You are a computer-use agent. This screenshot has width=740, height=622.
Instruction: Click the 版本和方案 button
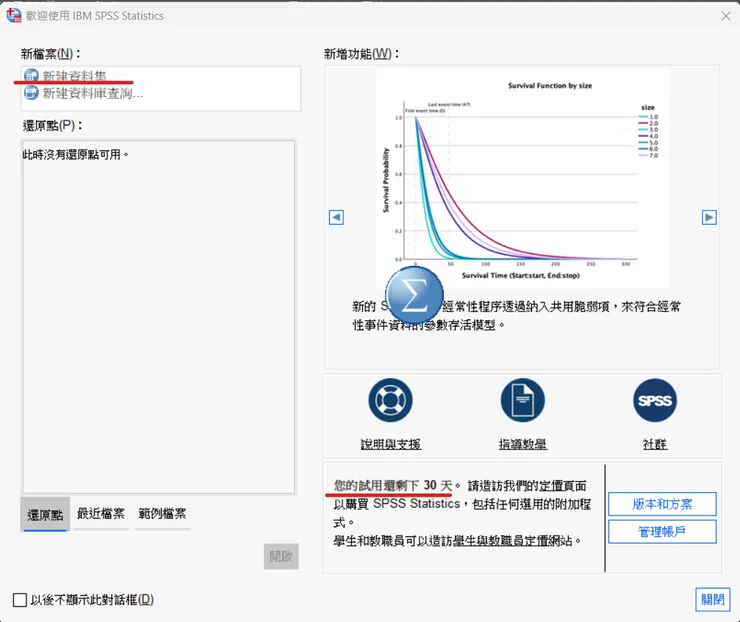pos(662,504)
